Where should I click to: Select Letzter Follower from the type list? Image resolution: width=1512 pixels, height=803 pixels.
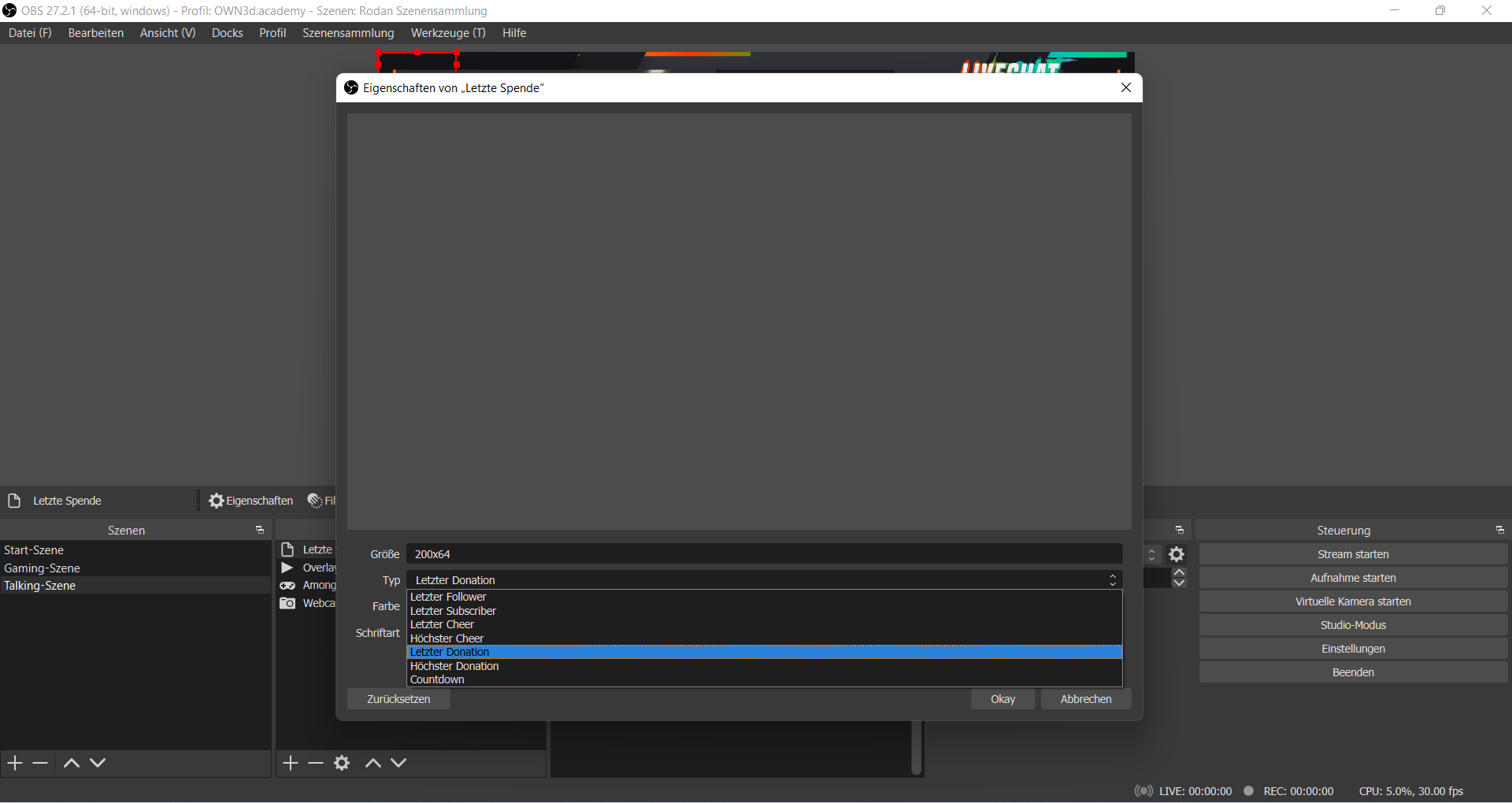[448, 597]
